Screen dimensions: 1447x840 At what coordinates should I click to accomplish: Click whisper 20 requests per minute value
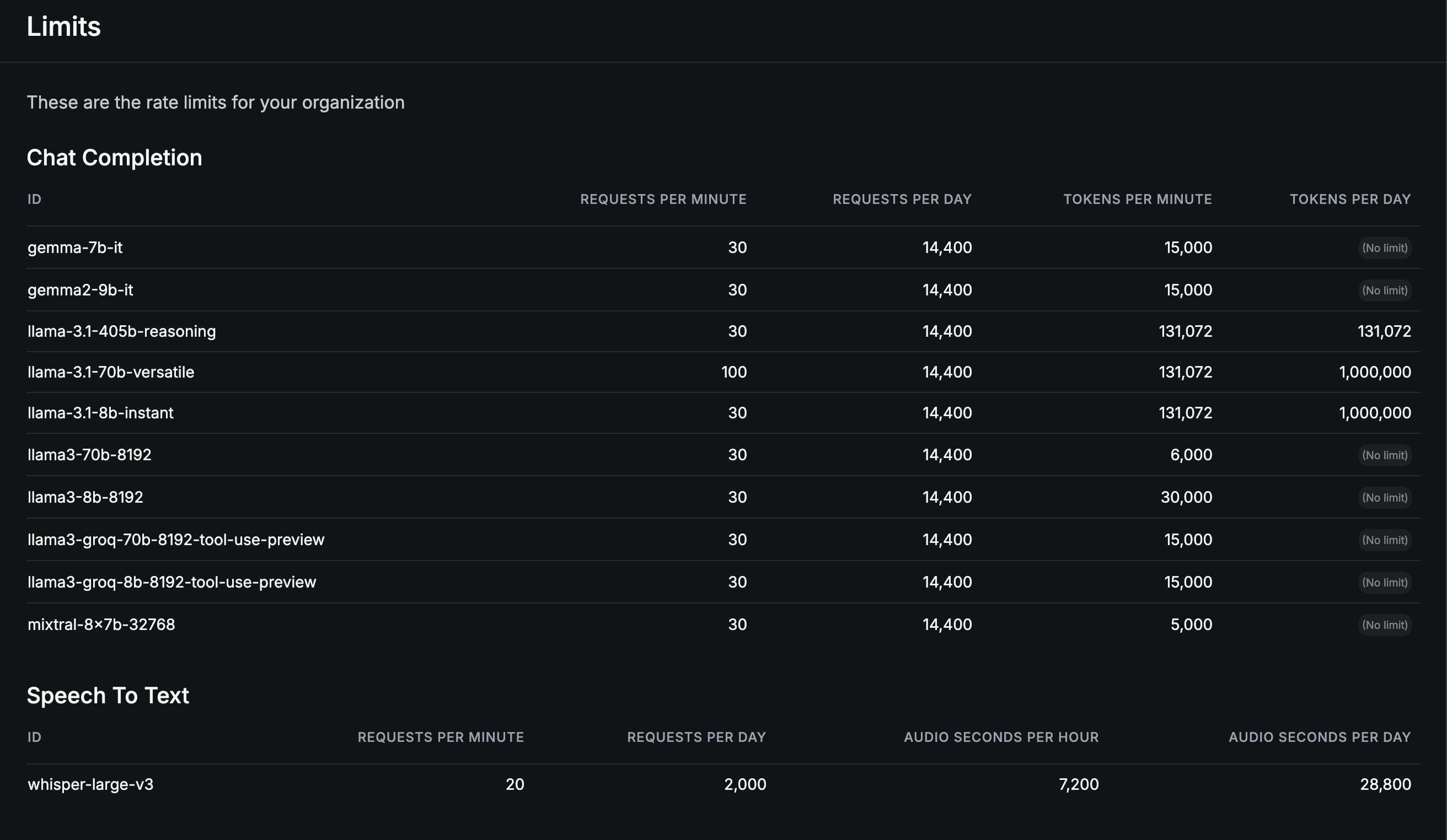coord(515,784)
